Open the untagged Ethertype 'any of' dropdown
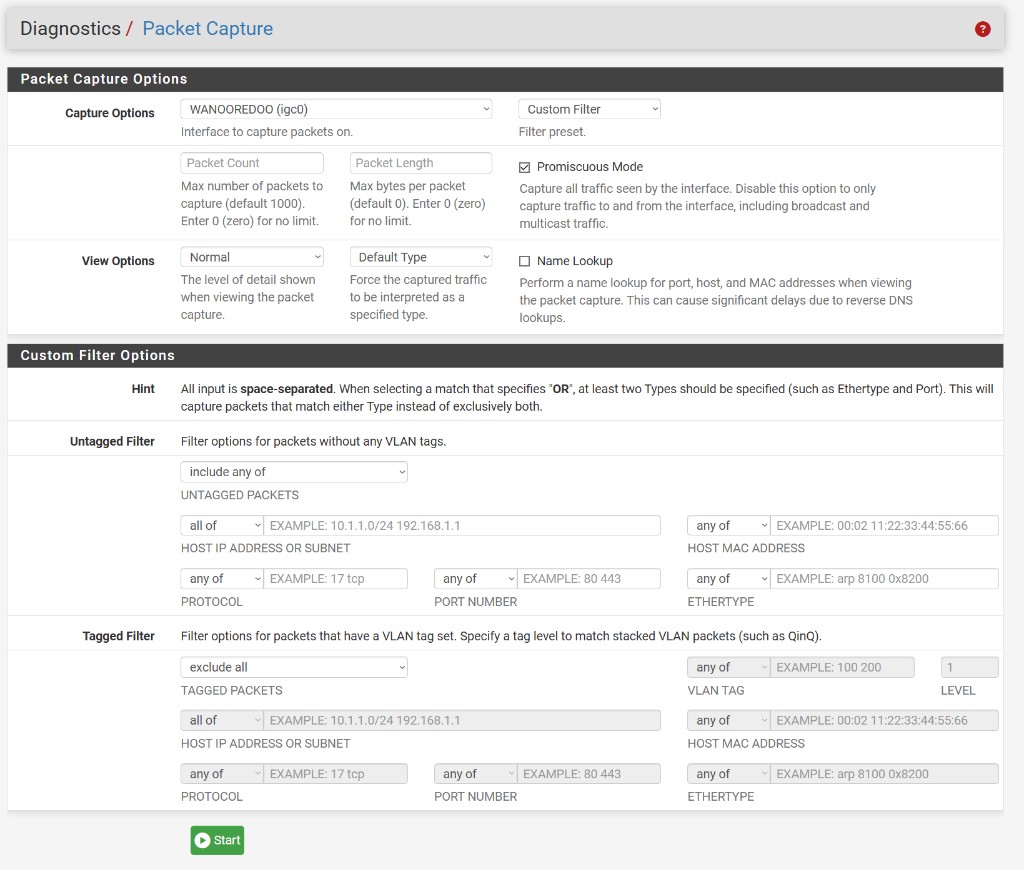 729,578
